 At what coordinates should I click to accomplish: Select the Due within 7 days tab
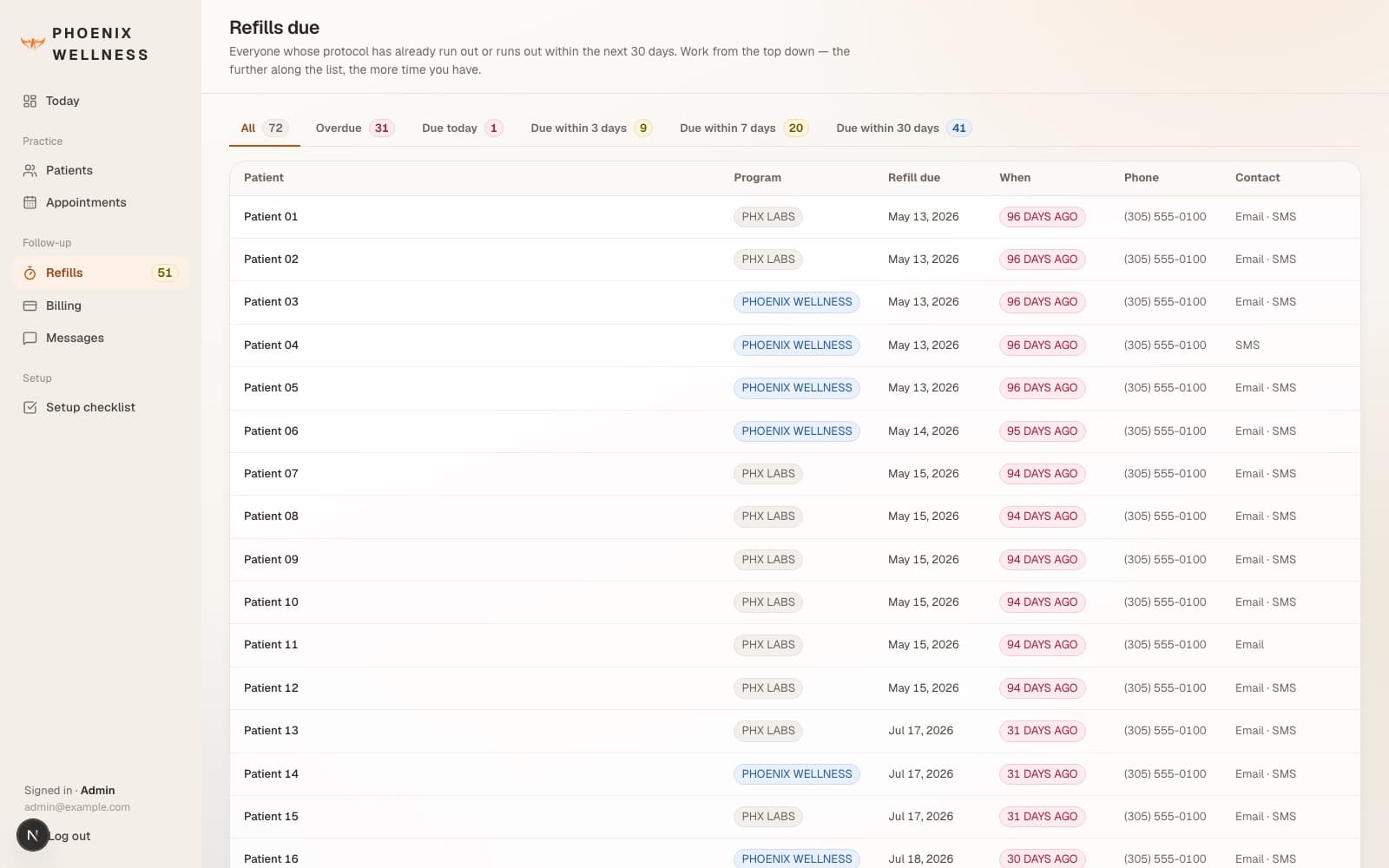(743, 128)
